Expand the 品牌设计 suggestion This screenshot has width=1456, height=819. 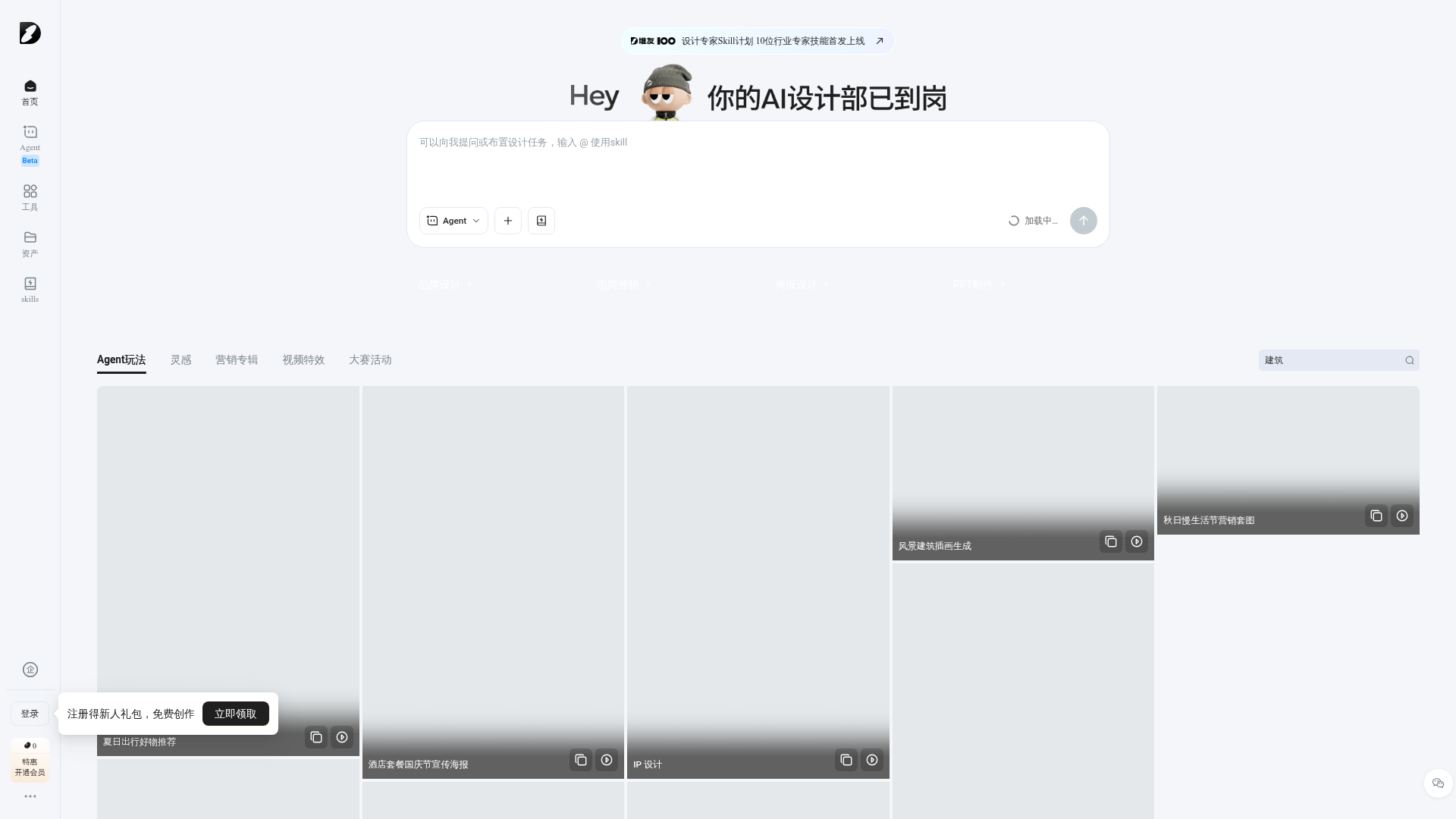point(445,284)
